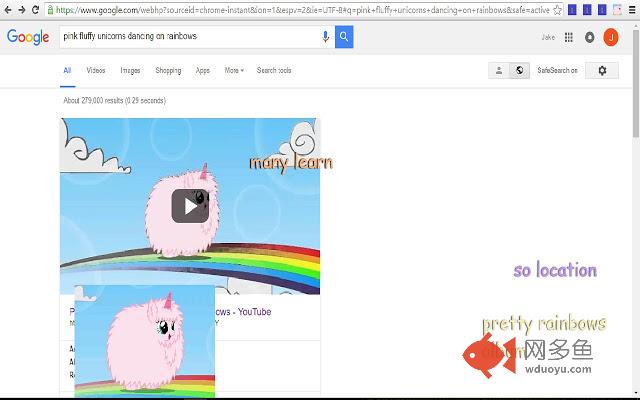Click the second blue extension icon
Viewport: 640px width, 400px height.
click(587, 10)
